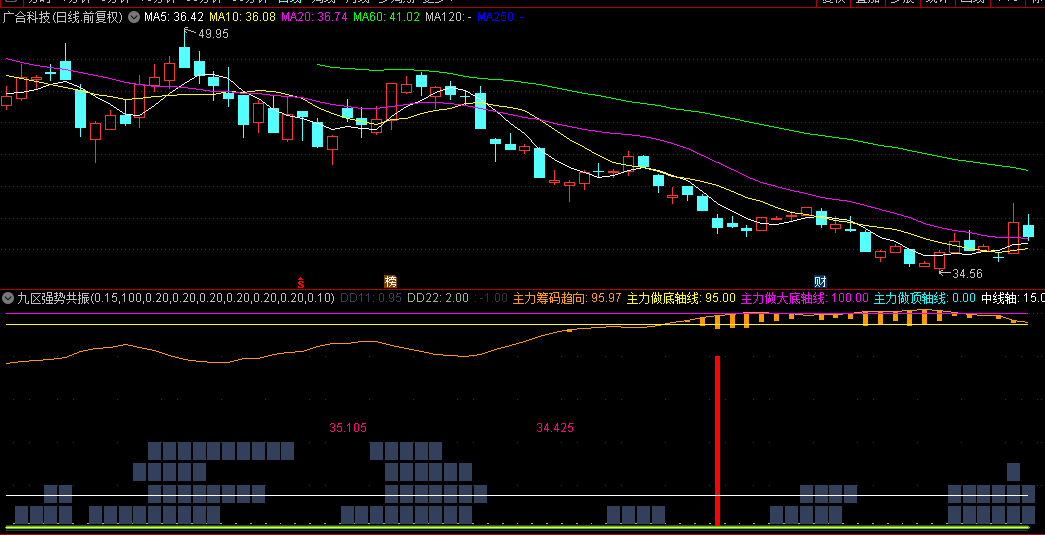Click the MA60 moving average label
Image resolution: width=1045 pixels, height=535 pixels.
(x=386, y=17)
